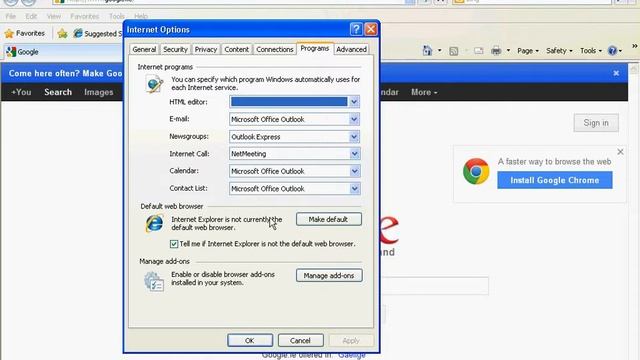
Task: Click the +You link on Google bar
Action: [21, 92]
